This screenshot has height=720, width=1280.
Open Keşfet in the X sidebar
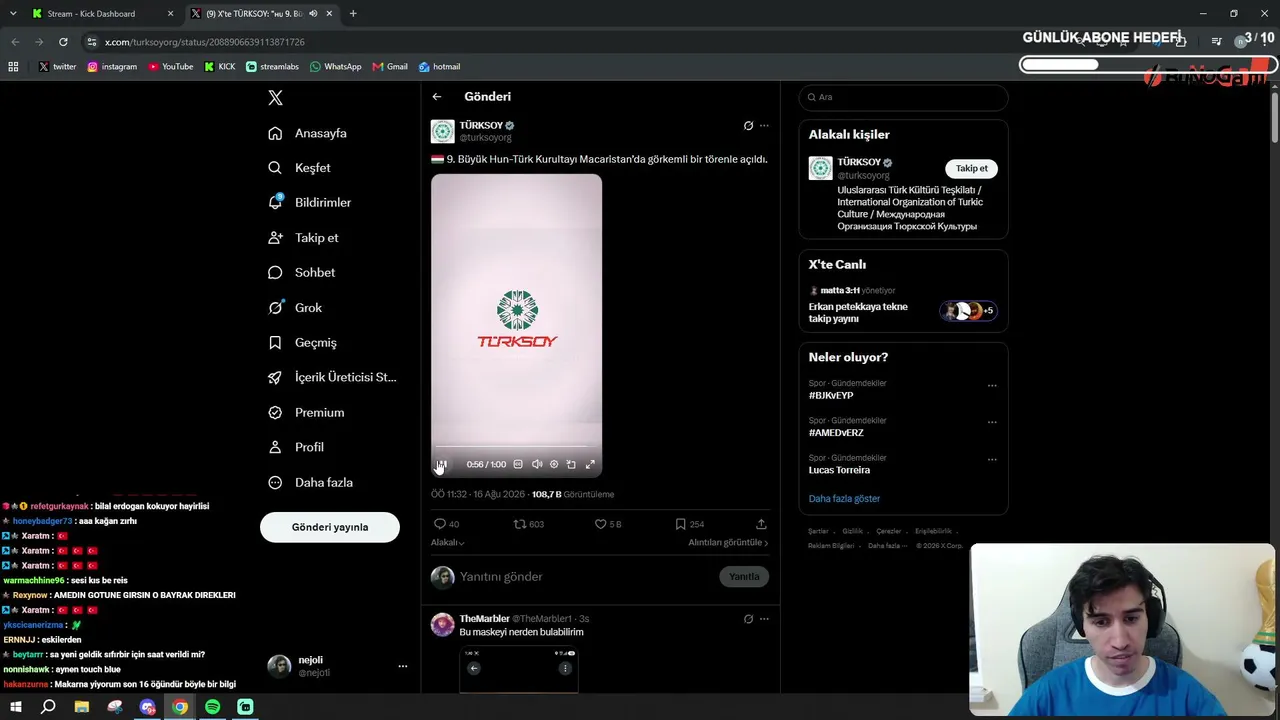pos(300,168)
